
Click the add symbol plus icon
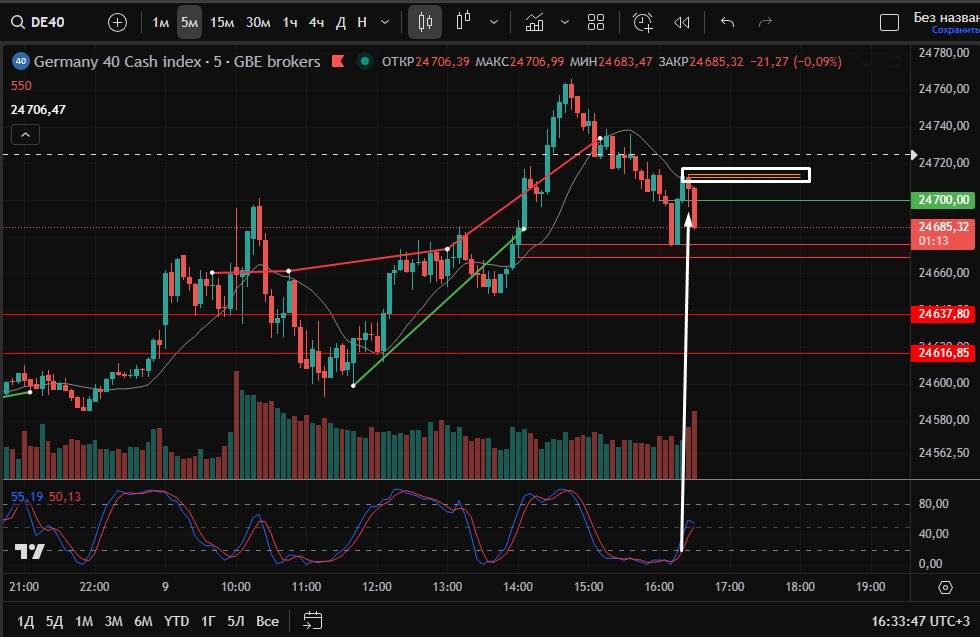pyautogui.click(x=117, y=22)
